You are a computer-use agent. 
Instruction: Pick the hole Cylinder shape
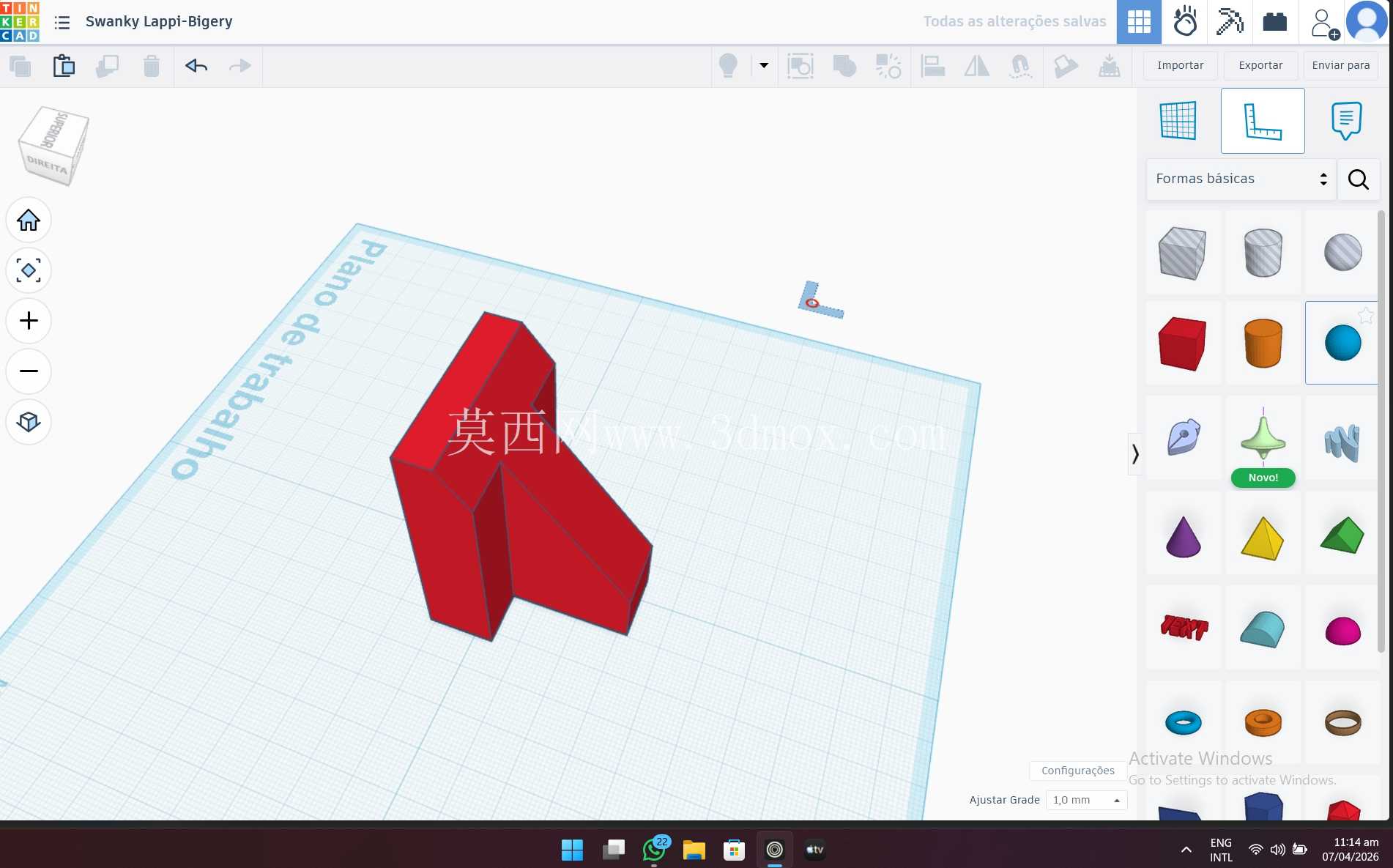coord(1263,253)
